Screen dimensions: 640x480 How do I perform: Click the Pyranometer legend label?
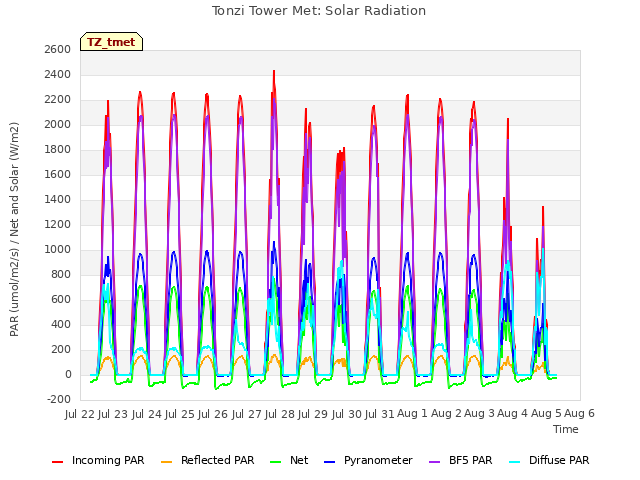[378, 460]
